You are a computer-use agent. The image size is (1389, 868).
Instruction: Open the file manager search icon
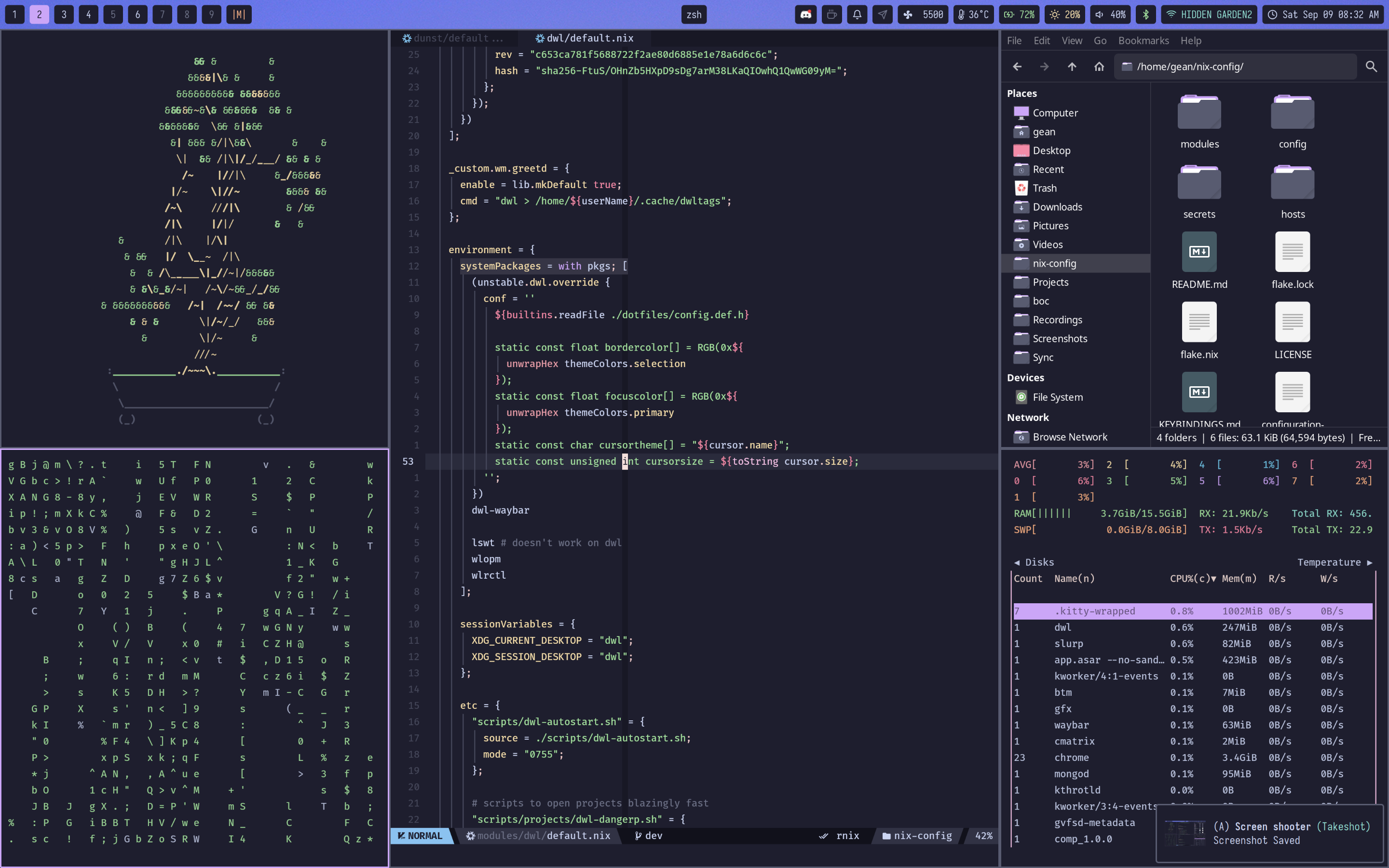pyautogui.click(x=1371, y=67)
